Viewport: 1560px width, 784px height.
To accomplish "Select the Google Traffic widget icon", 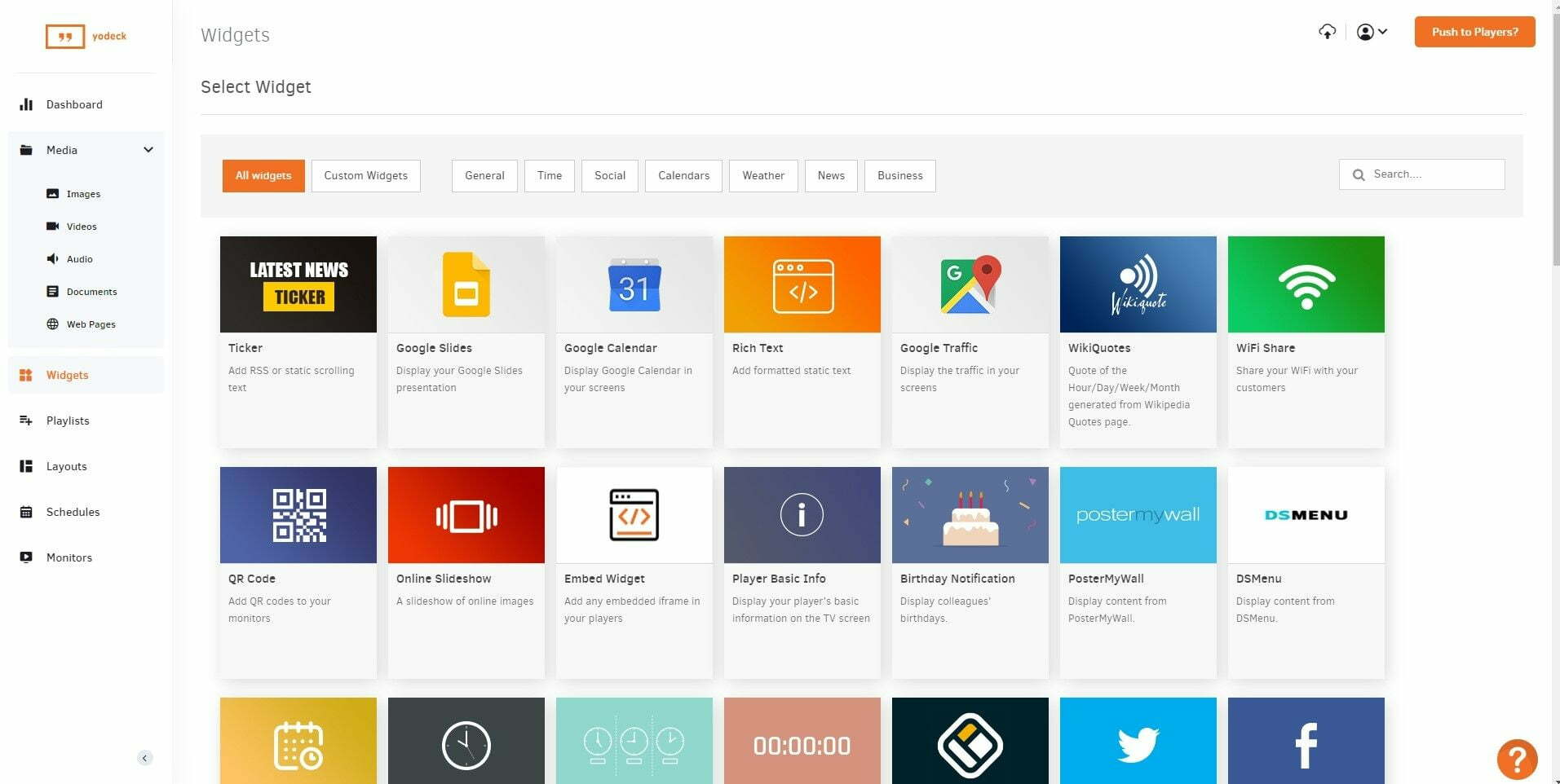I will 970,284.
